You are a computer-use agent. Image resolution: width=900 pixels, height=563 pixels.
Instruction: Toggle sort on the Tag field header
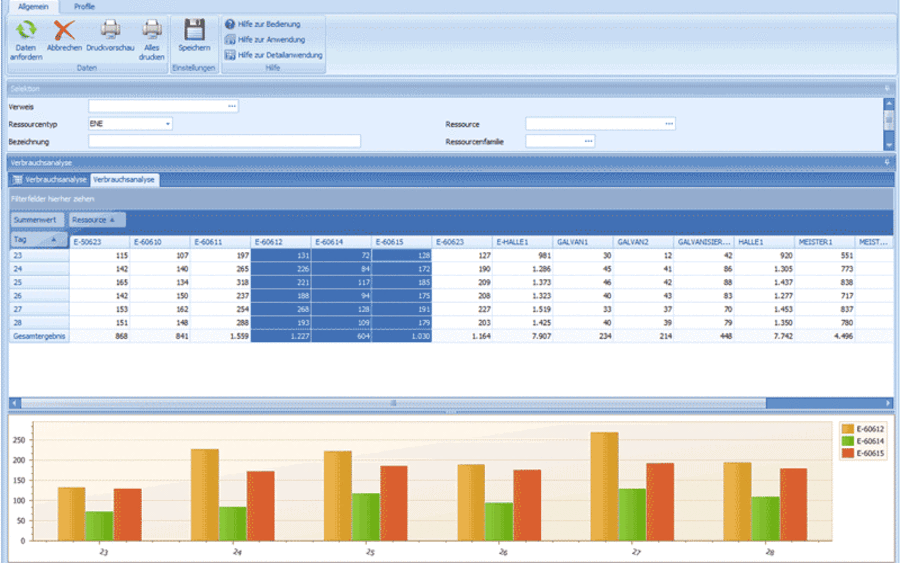38,240
